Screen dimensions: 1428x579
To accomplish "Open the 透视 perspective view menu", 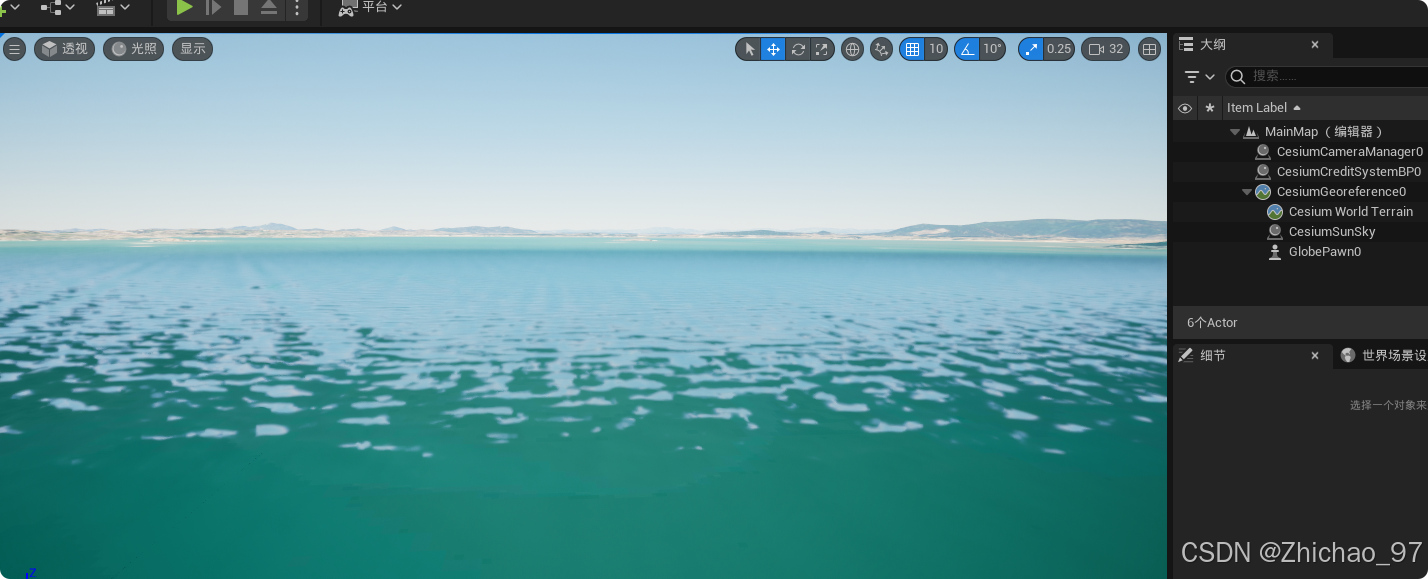I will (64, 49).
